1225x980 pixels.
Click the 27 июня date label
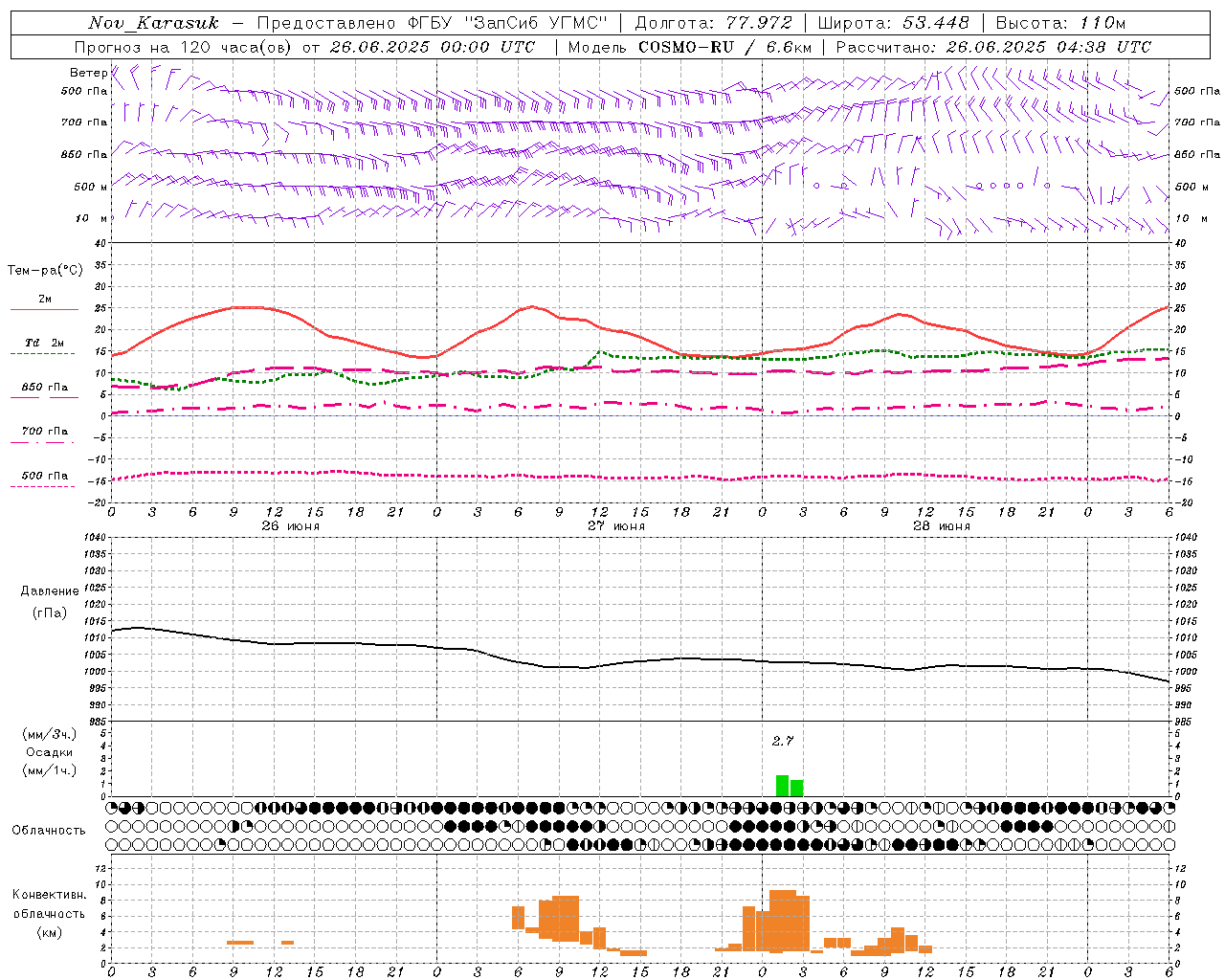click(x=616, y=525)
